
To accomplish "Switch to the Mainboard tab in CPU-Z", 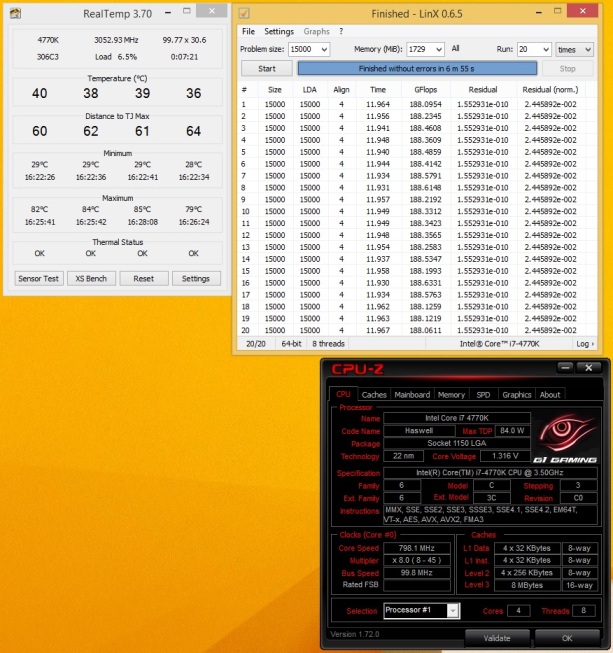I will click(x=412, y=394).
